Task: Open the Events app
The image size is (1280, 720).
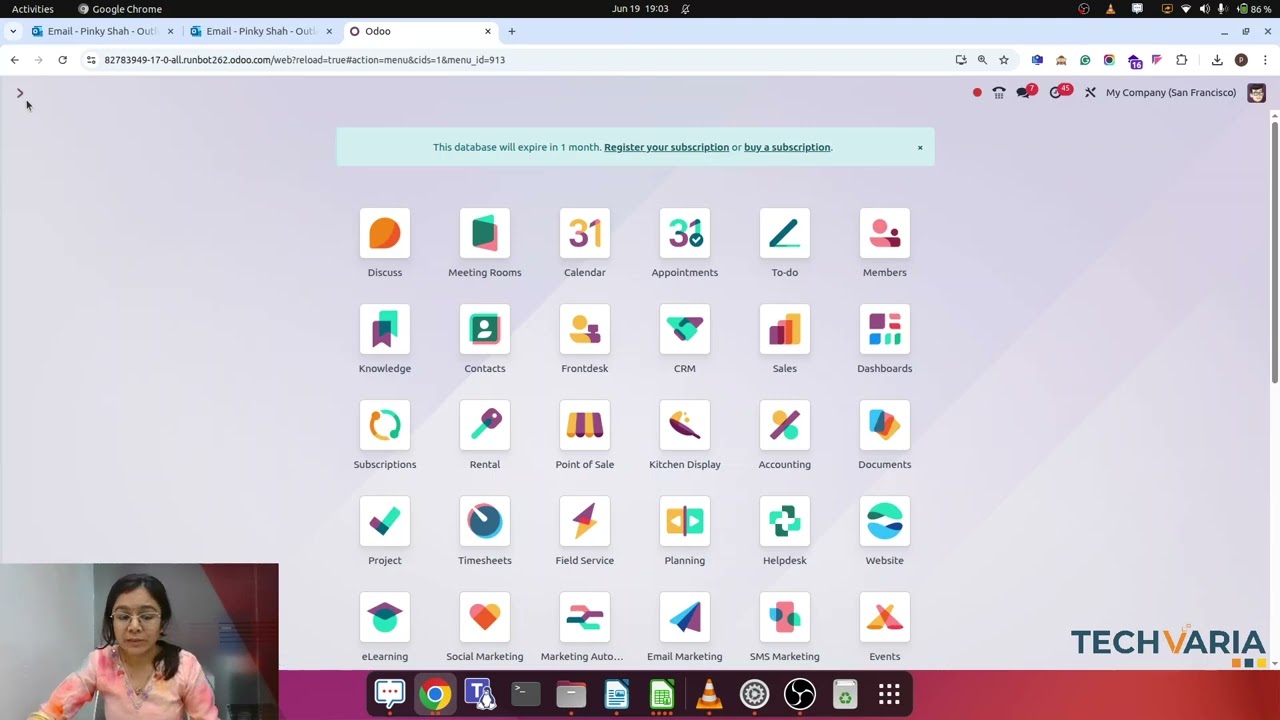Action: pos(885,618)
